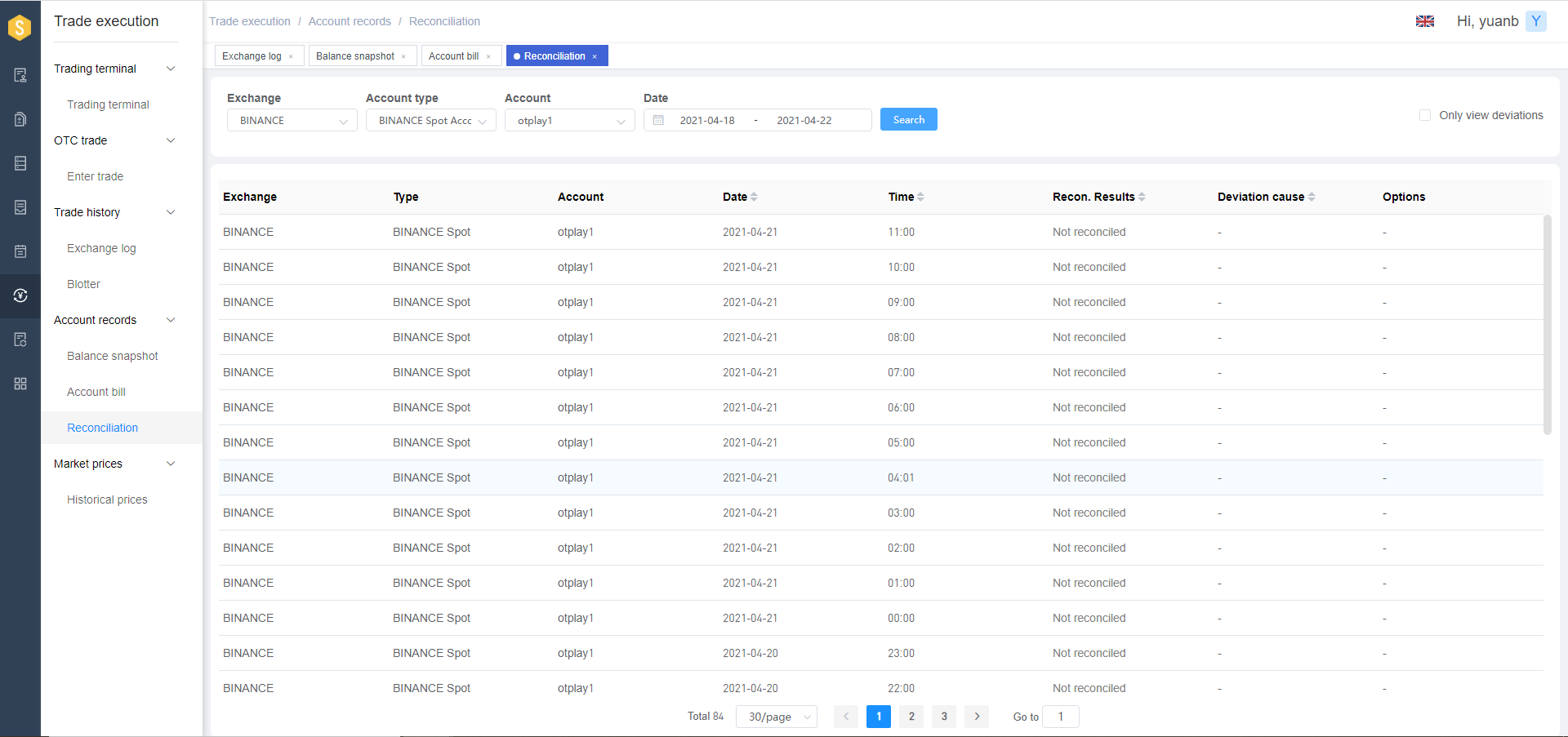Go to page 1
The width and height of the screenshot is (1568, 737).
[x=879, y=717]
